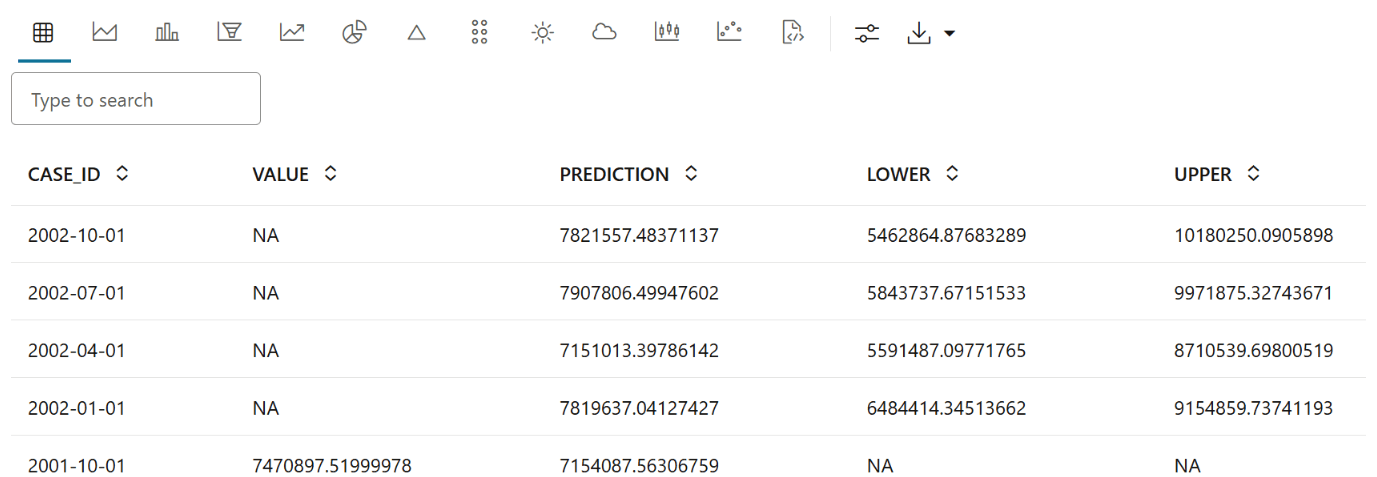This screenshot has height=477, width=1377.
Task: Select the line chart icon
Action: (x=292, y=33)
